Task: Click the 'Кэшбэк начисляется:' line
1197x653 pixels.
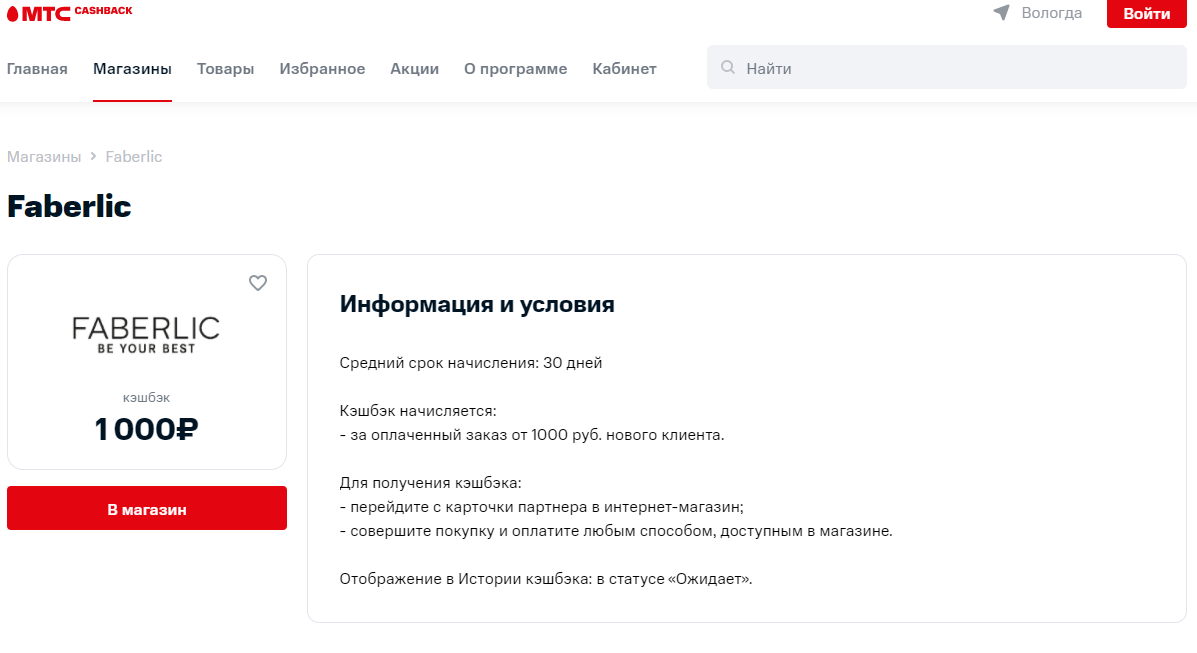Action: pos(418,411)
